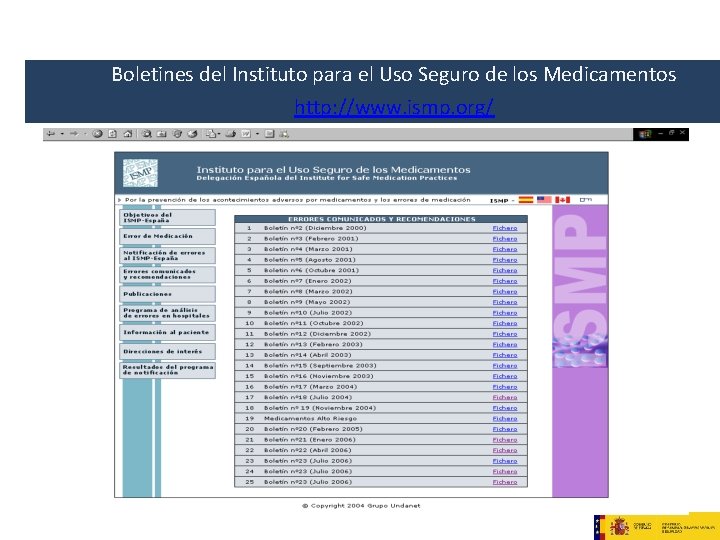Open the Mail icon dropdown arrow
The height and width of the screenshot is (540, 720).
[x=219, y=134]
